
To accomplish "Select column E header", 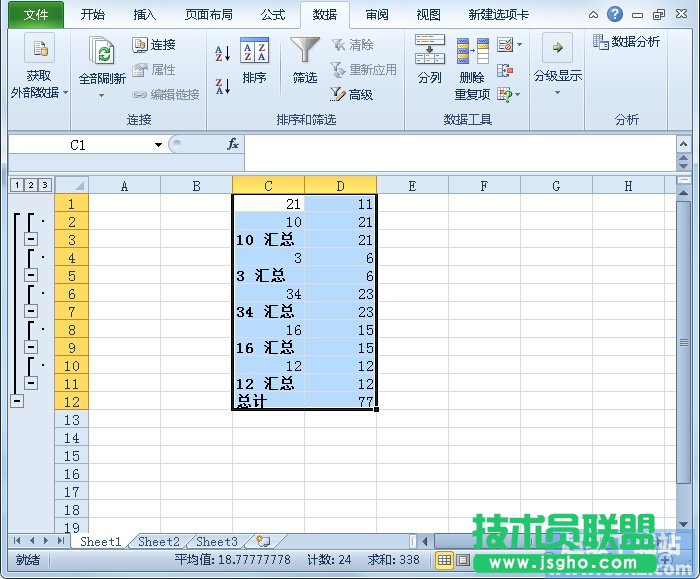I will [x=411, y=185].
